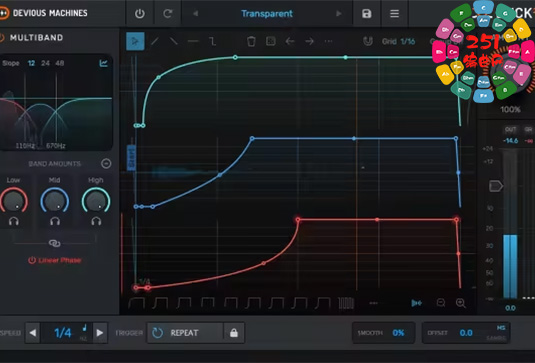Viewport: 535px width, 363px height.
Task: Open the Grid 1/16 dropdown
Action: (398, 42)
